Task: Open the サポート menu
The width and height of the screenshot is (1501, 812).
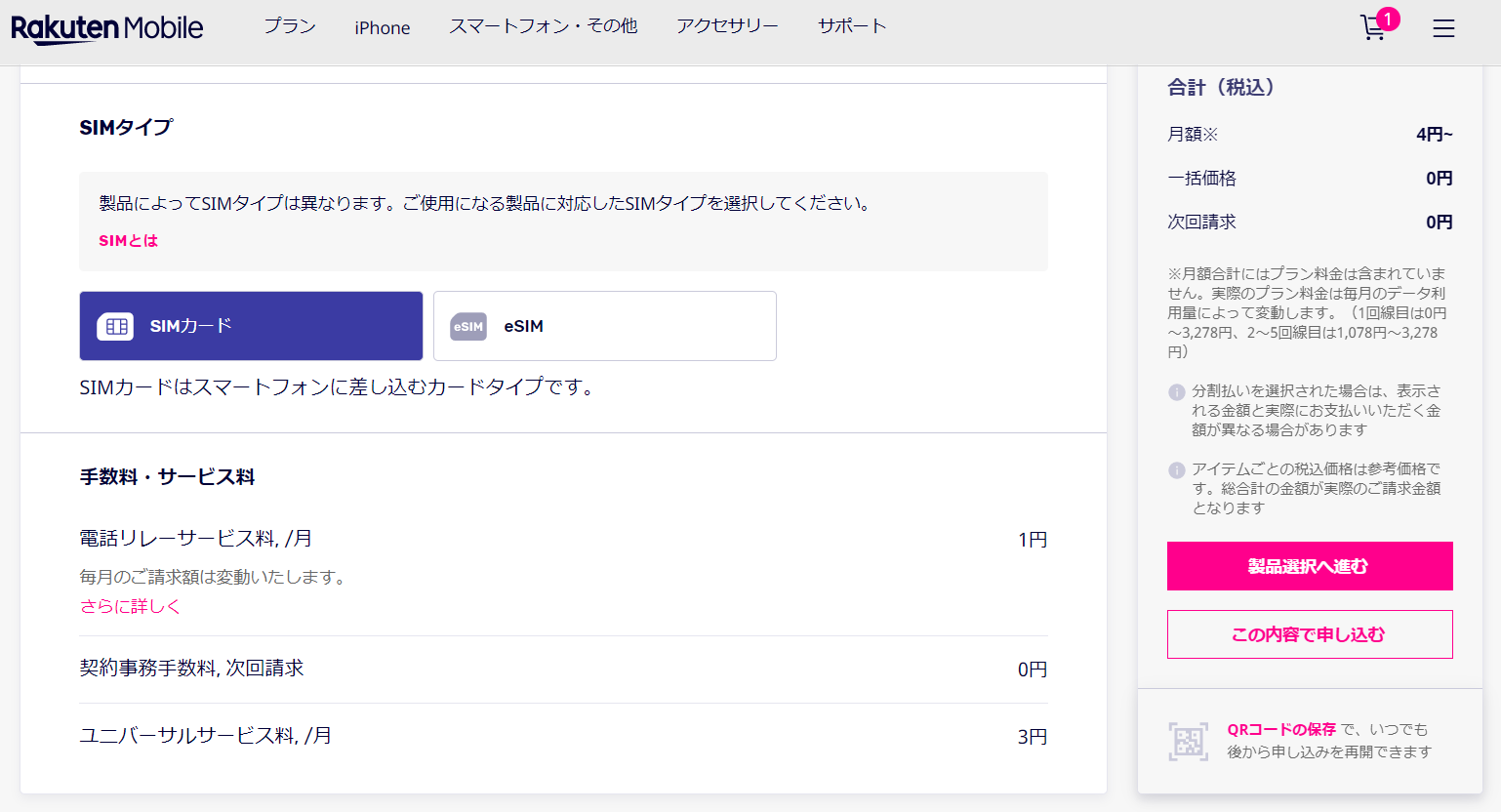Action: tap(852, 26)
